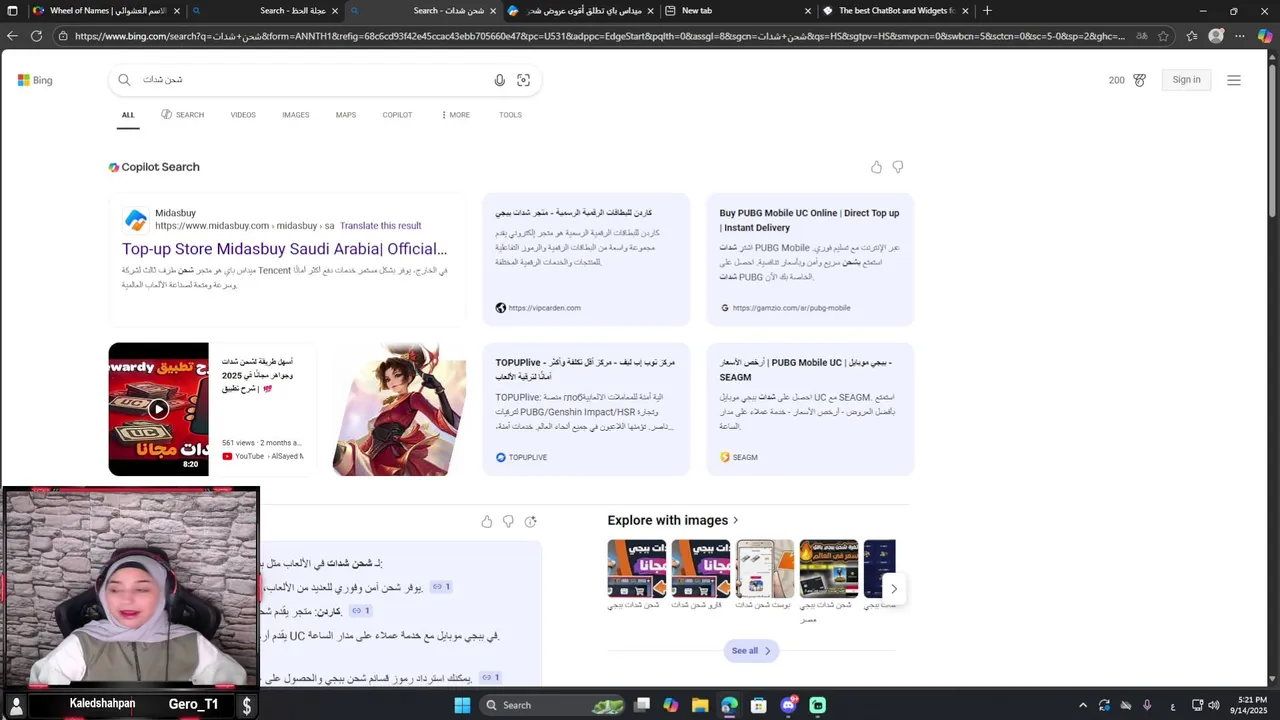1280x720 pixels.
Task: Open Bing hamburger menu
Action: [1234, 80]
